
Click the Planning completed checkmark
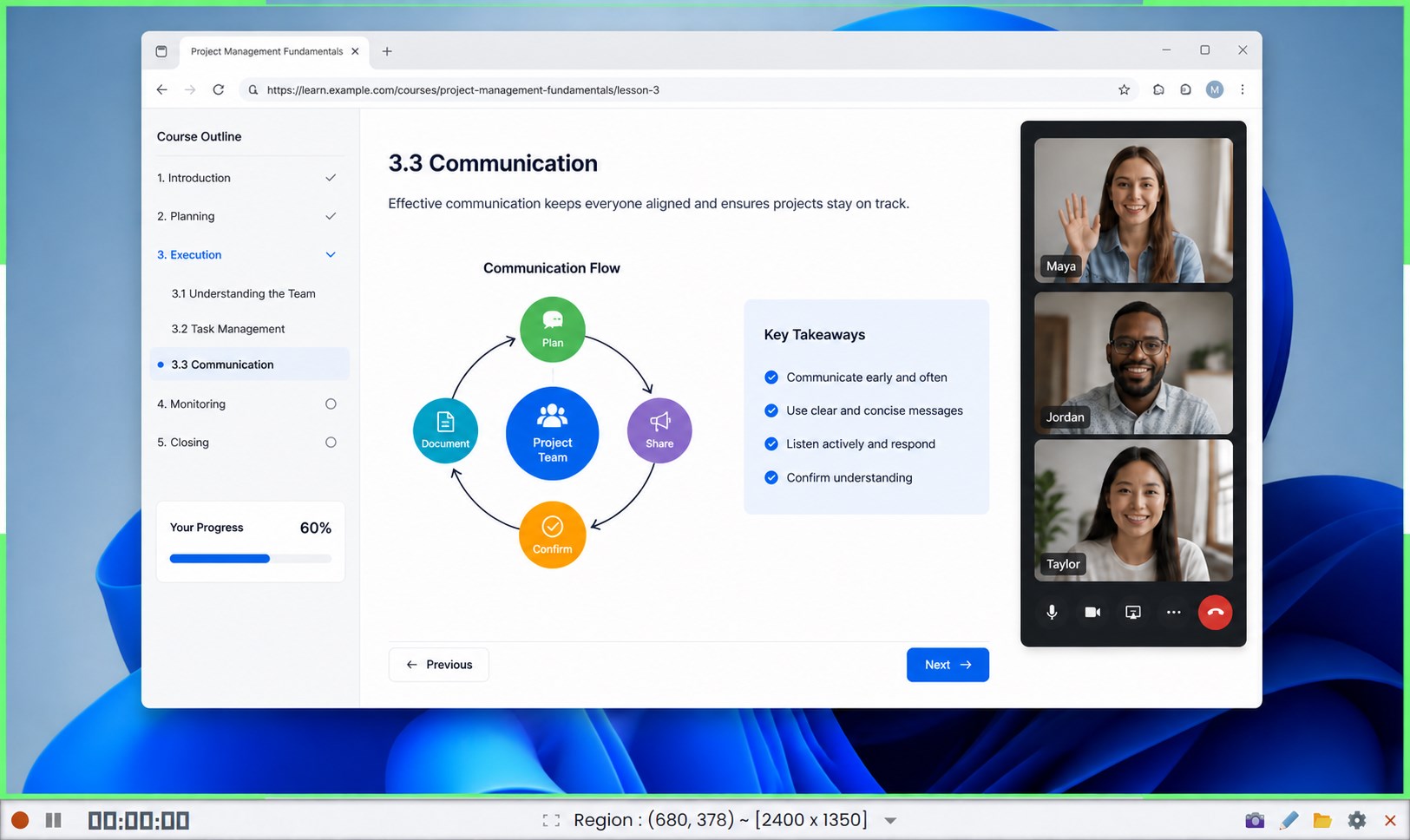click(x=331, y=216)
